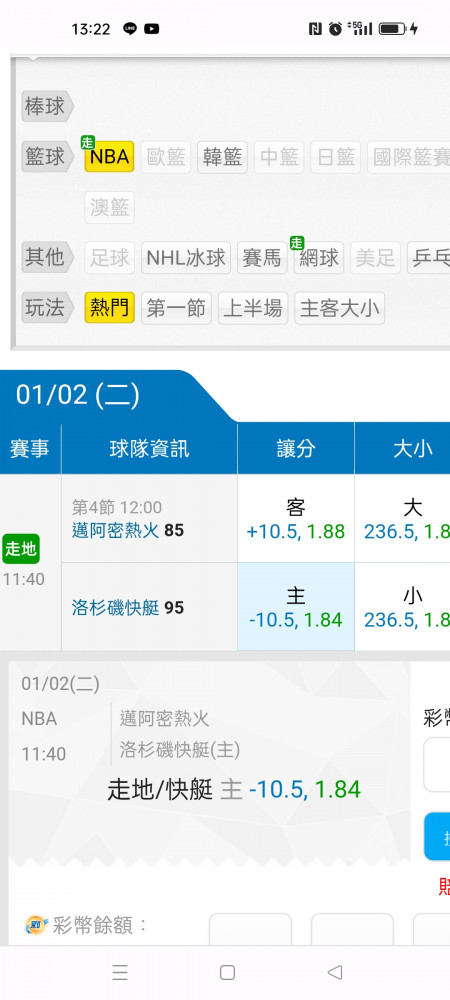Select the 中籃 league filter
This screenshot has width=450, height=1000.
click(x=279, y=157)
